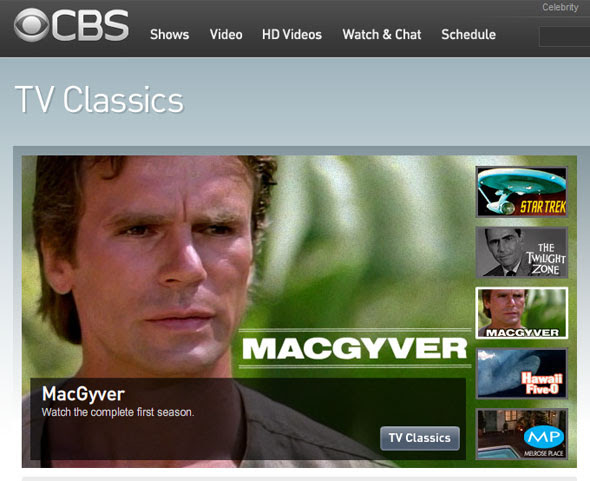This screenshot has height=481, width=590.
Task: Click the MacGyver featured banner image
Action: click(x=245, y=263)
